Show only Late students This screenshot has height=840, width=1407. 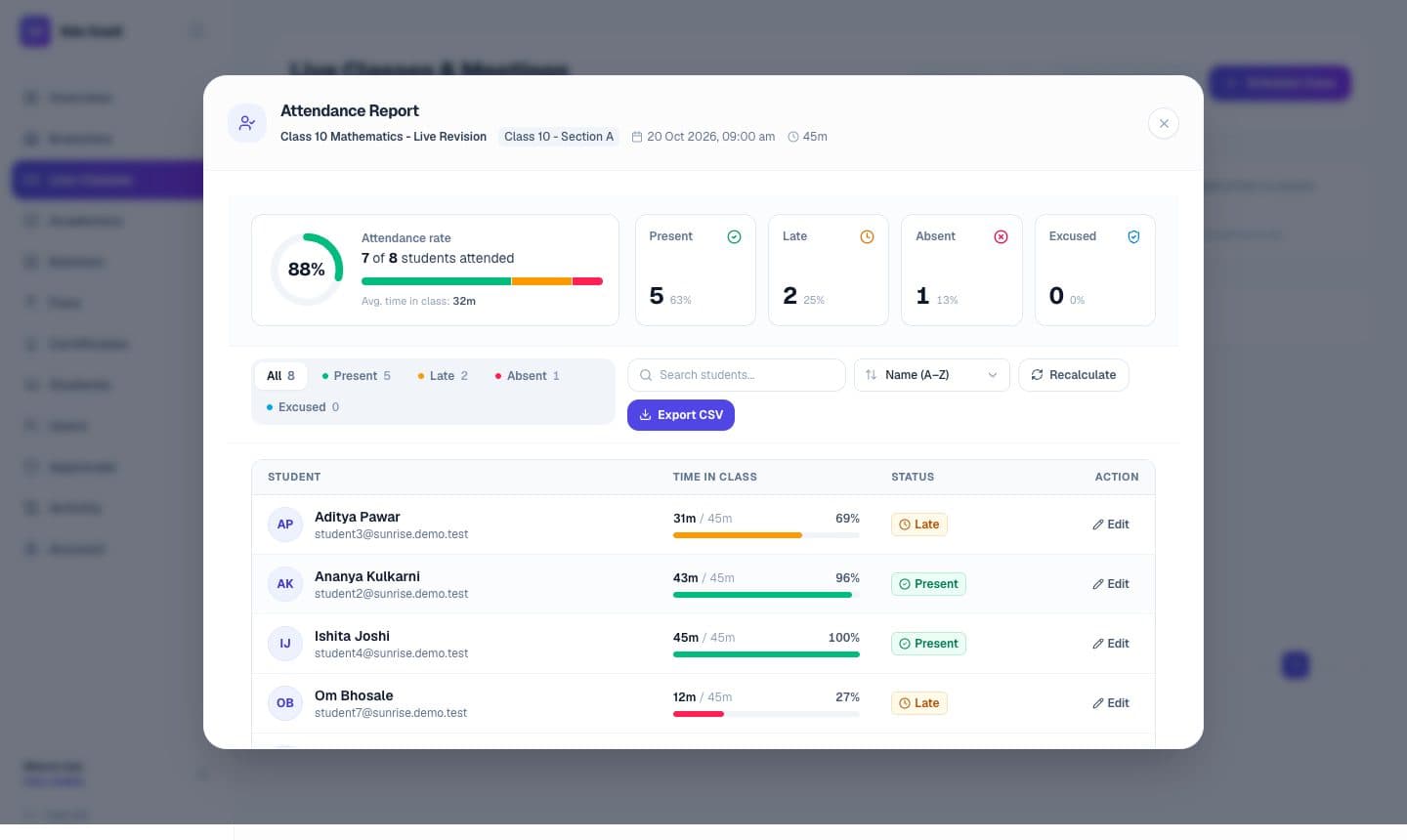(x=443, y=376)
